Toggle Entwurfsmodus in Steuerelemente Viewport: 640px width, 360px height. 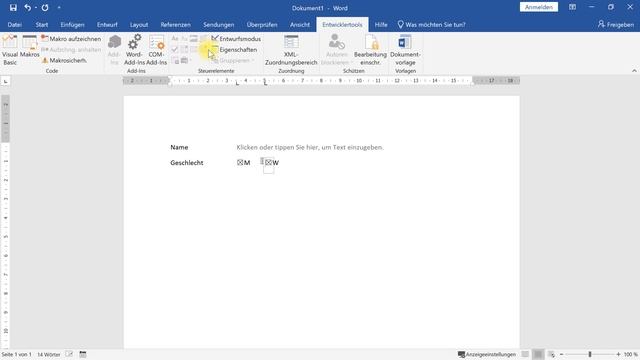236,39
